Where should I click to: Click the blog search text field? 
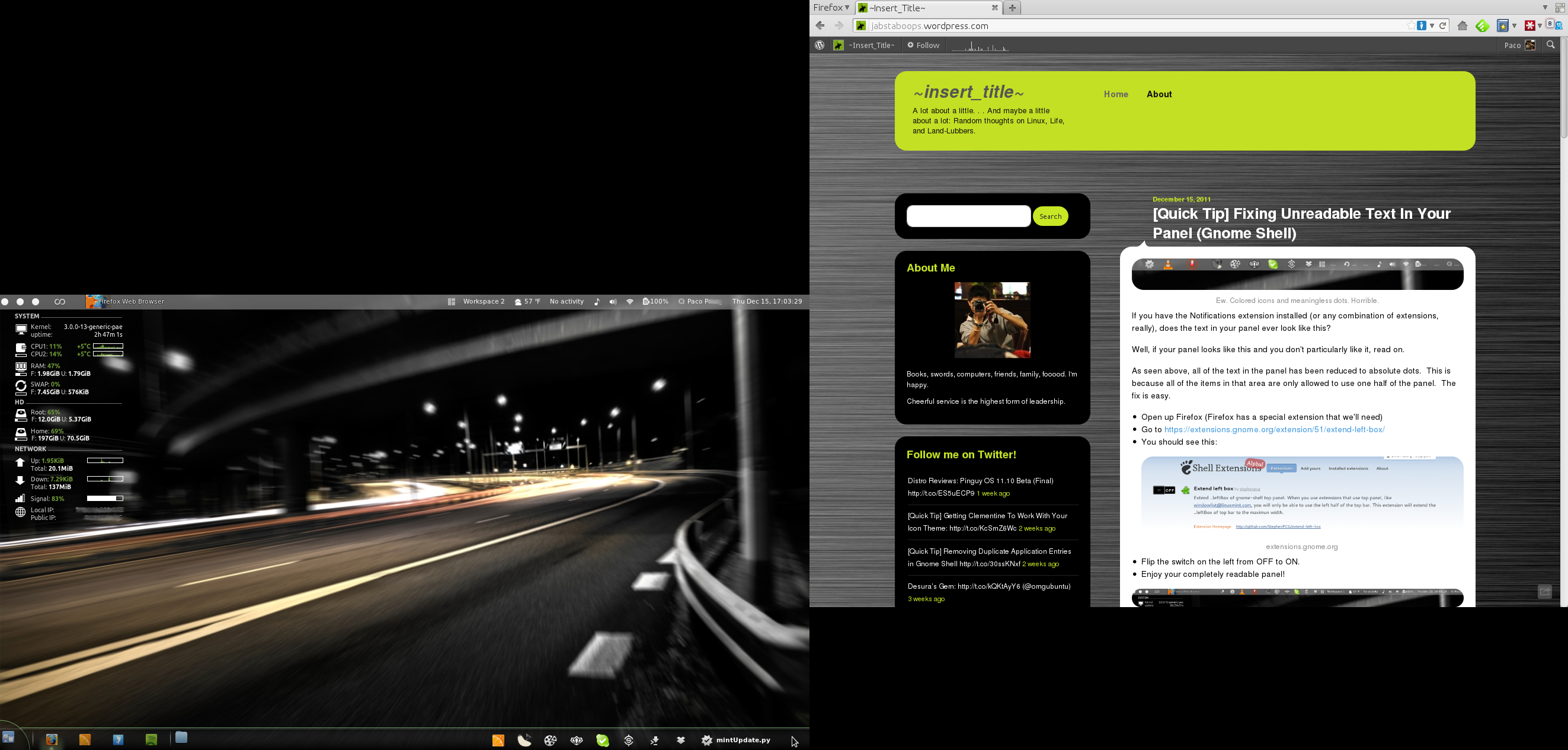[968, 216]
